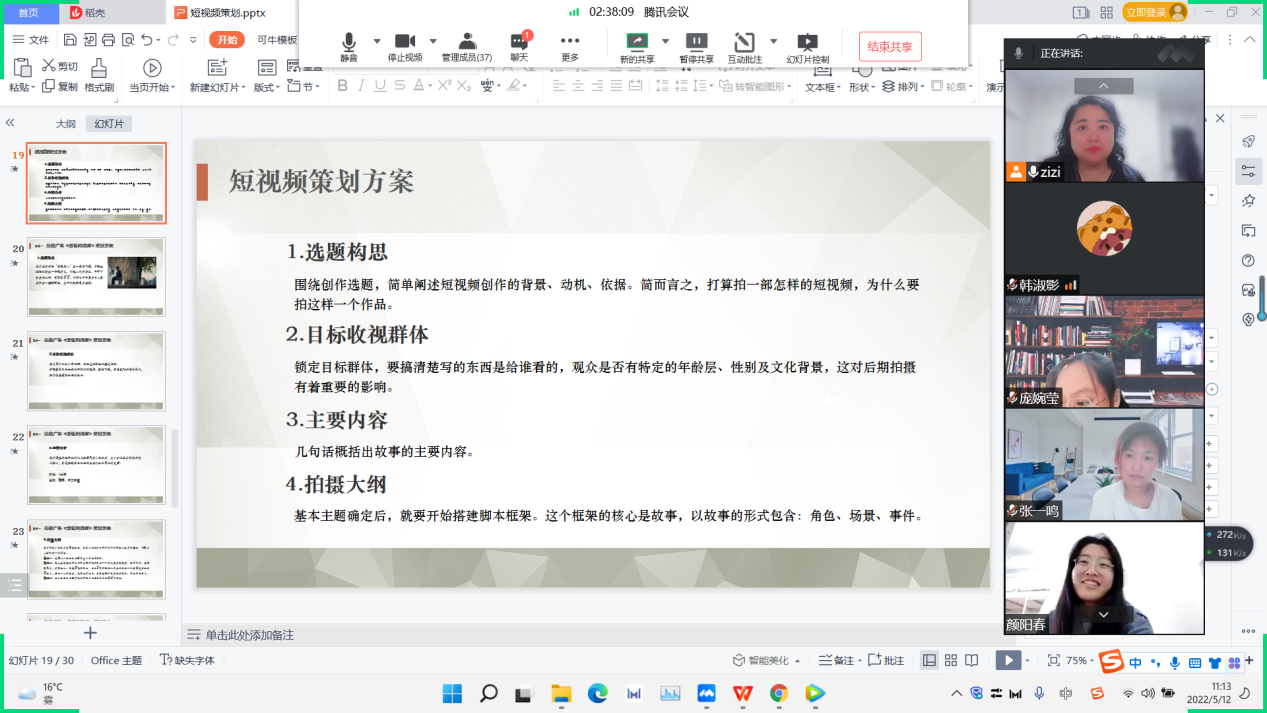Switch to the outline (大纲) tab
This screenshot has width=1267, height=713.
coord(65,124)
